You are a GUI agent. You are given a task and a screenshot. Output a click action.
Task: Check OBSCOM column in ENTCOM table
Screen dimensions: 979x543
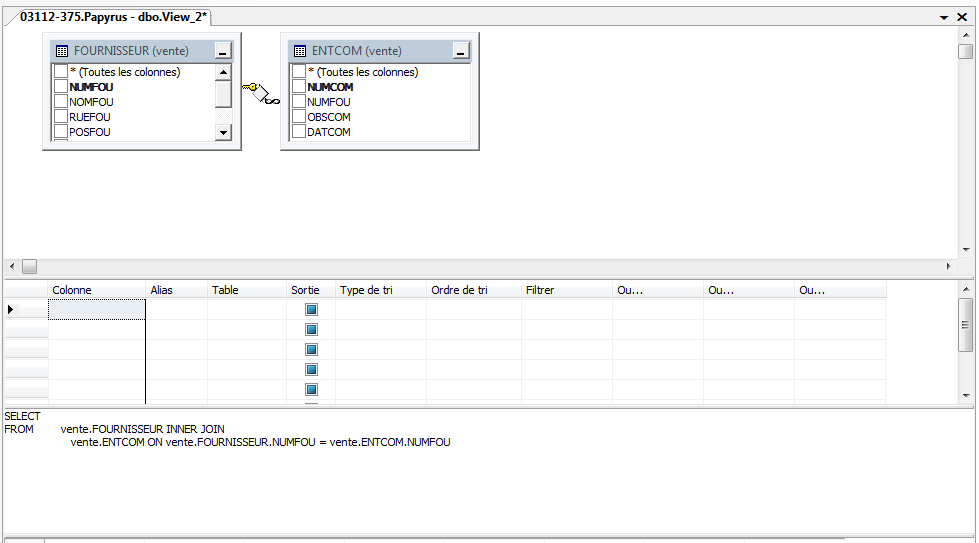299,117
